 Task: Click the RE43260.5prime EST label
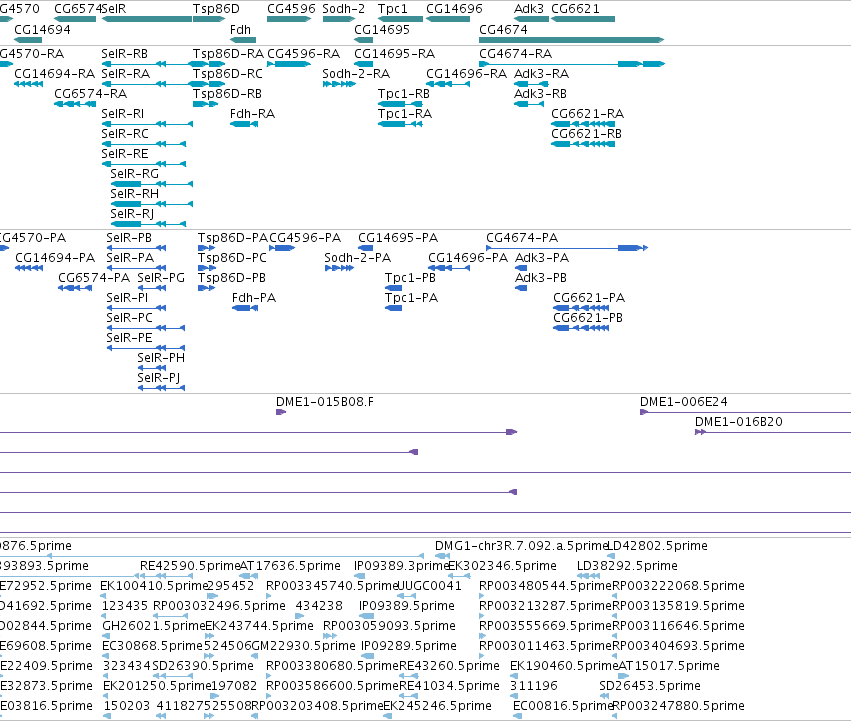pos(449,666)
